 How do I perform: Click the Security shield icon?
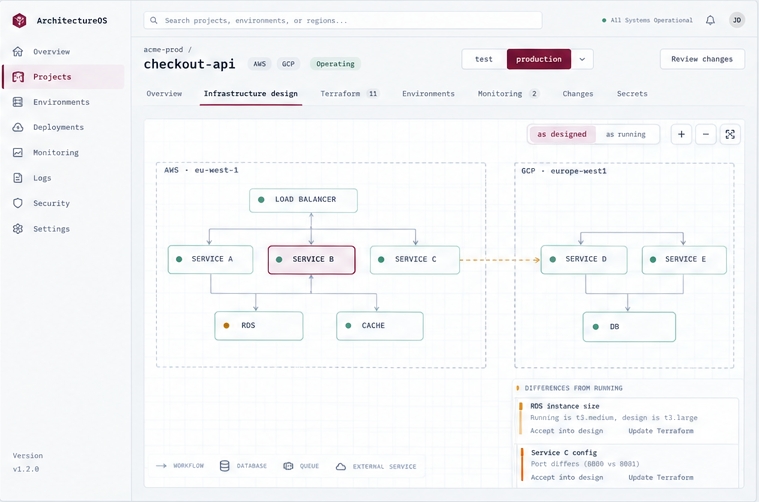18,203
